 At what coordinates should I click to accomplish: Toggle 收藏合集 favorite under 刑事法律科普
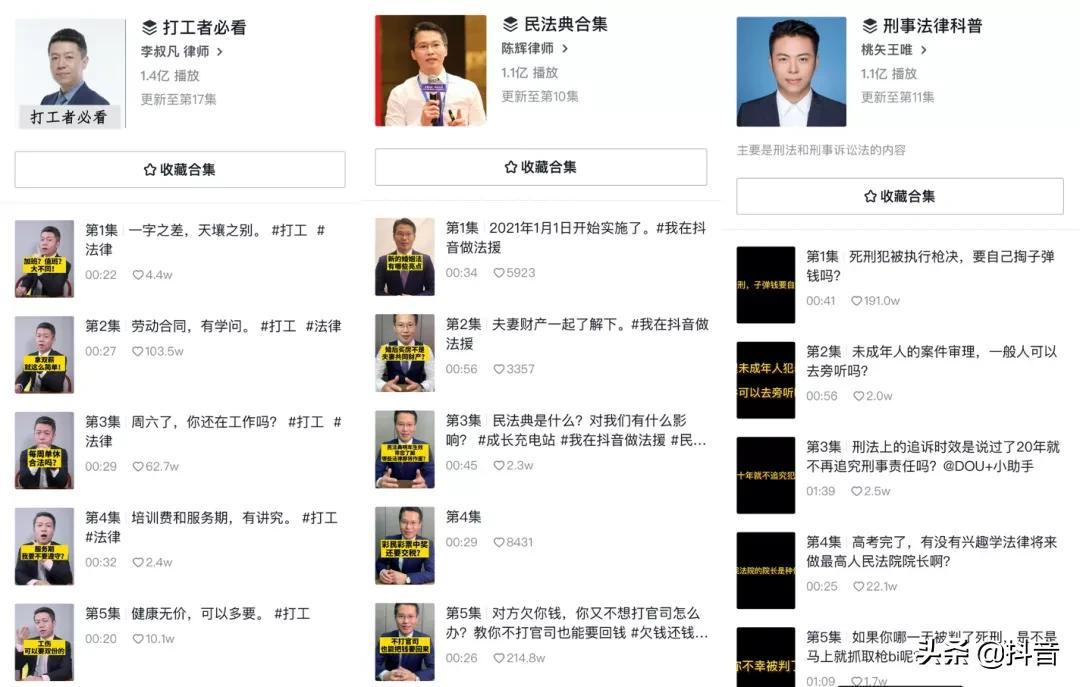[x=898, y=196]
